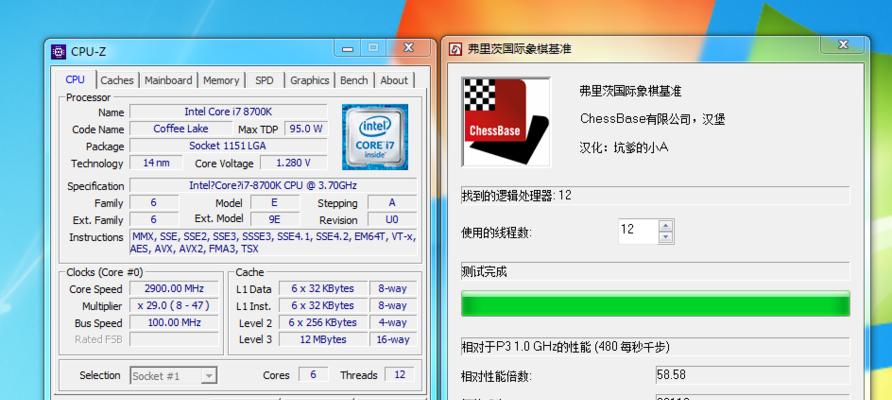Viewport: 892px width, 400px height.
Task: Click the 14 nm technology value
Action: tap(156, 163)
